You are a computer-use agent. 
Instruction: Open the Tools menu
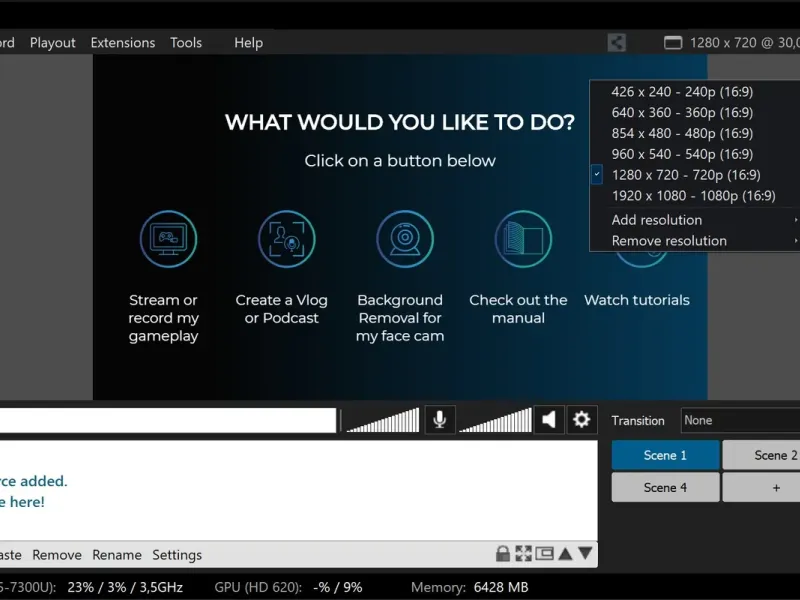[186, 43]
